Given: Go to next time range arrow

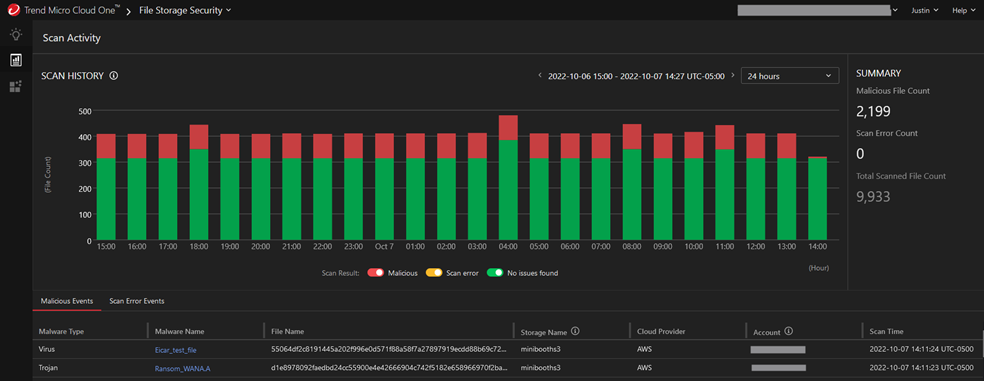Looking at the screenshot, I should (x=732, y=75).
